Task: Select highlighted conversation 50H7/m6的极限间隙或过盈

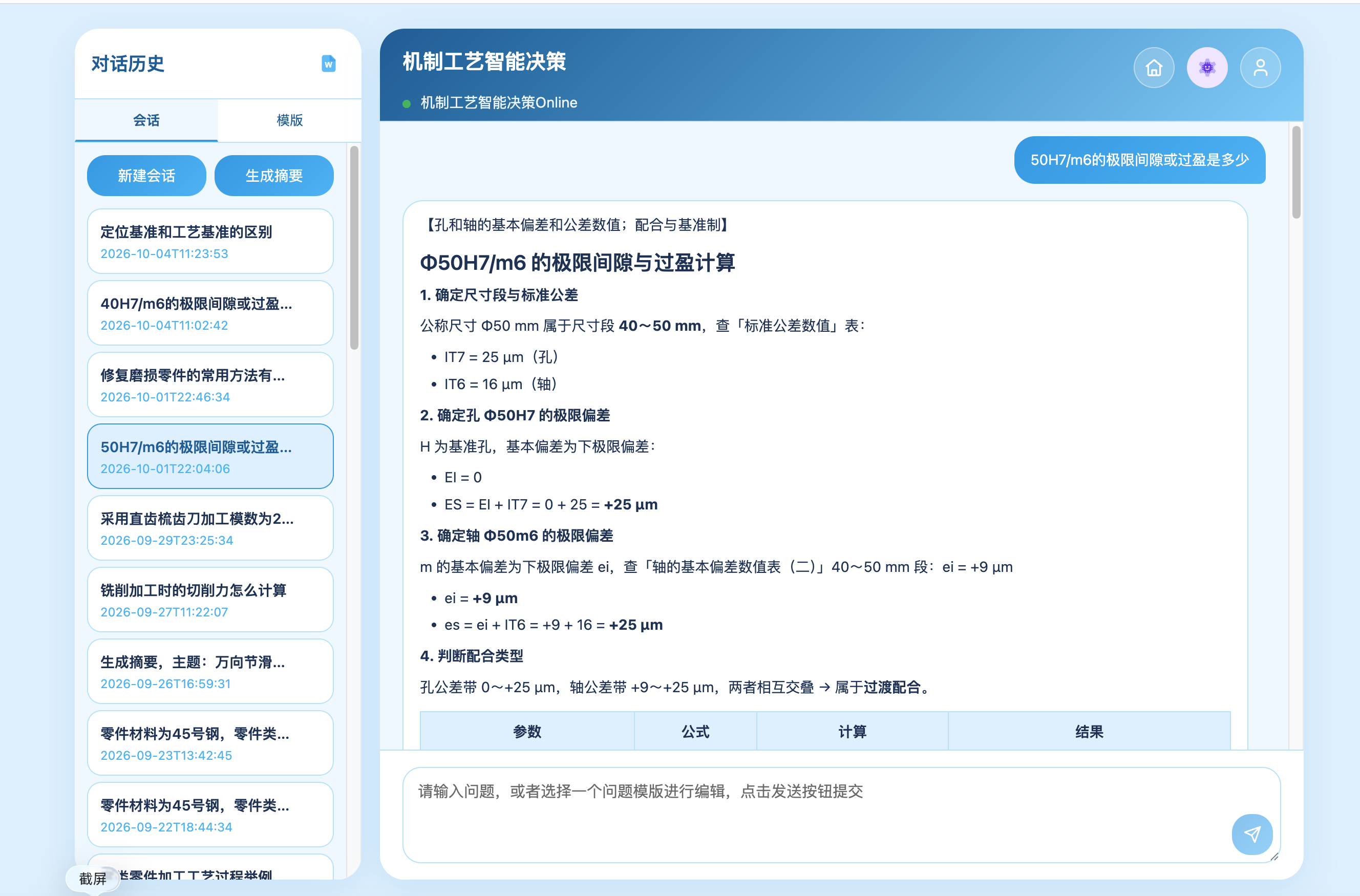Action: click(x=210, y=457)
